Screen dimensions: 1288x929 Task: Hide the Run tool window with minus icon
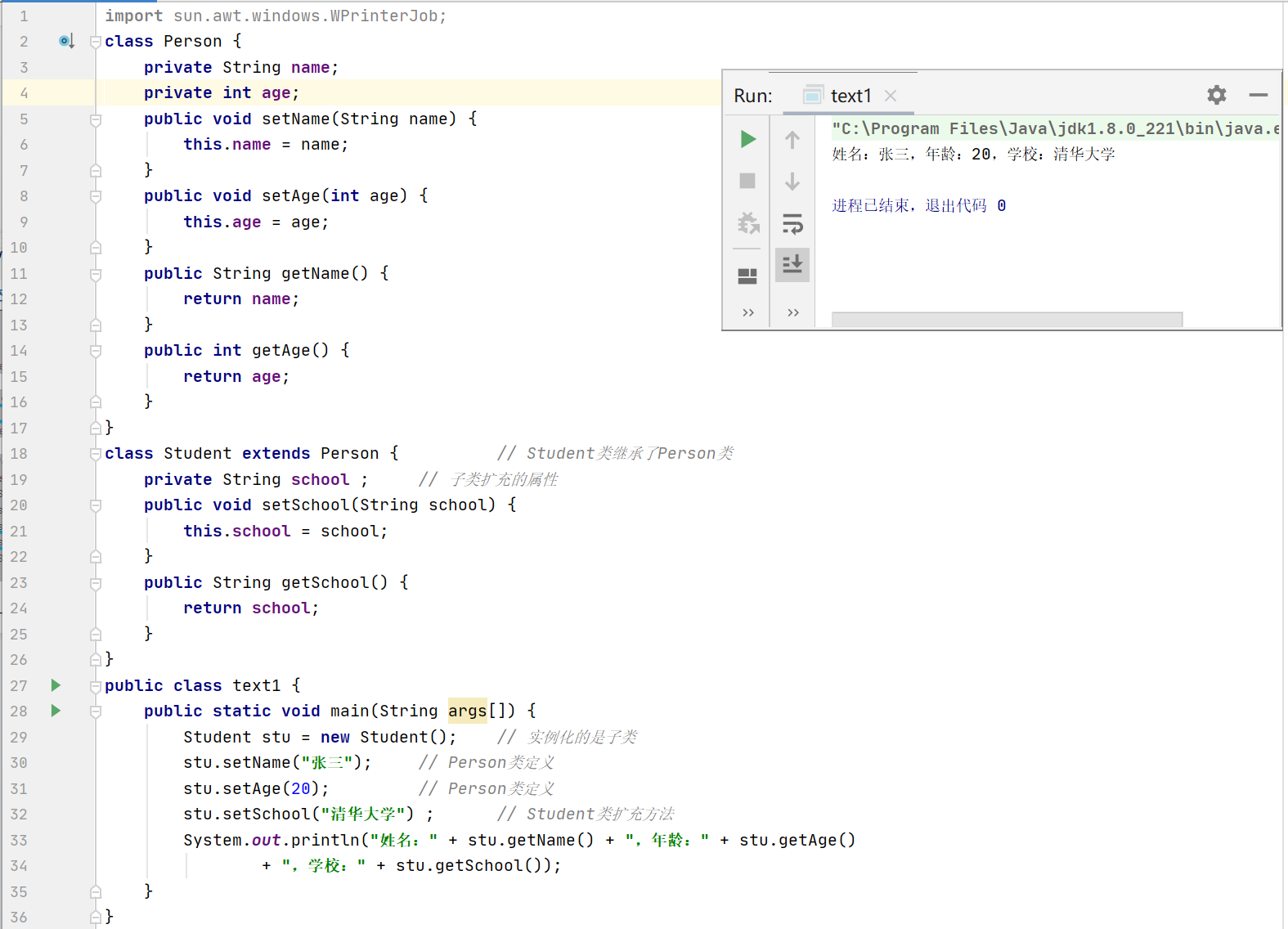click(x=1259, y=95)
